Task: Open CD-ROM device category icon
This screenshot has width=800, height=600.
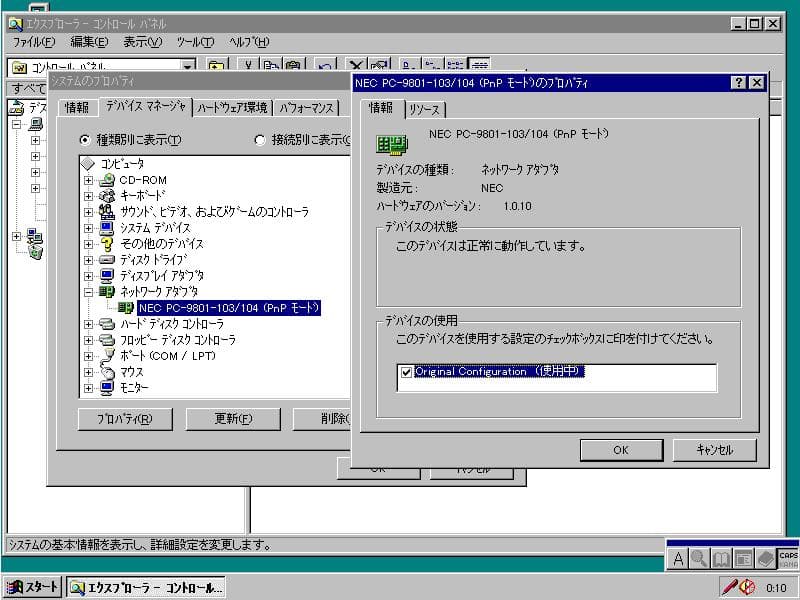Action: point(106,180)
